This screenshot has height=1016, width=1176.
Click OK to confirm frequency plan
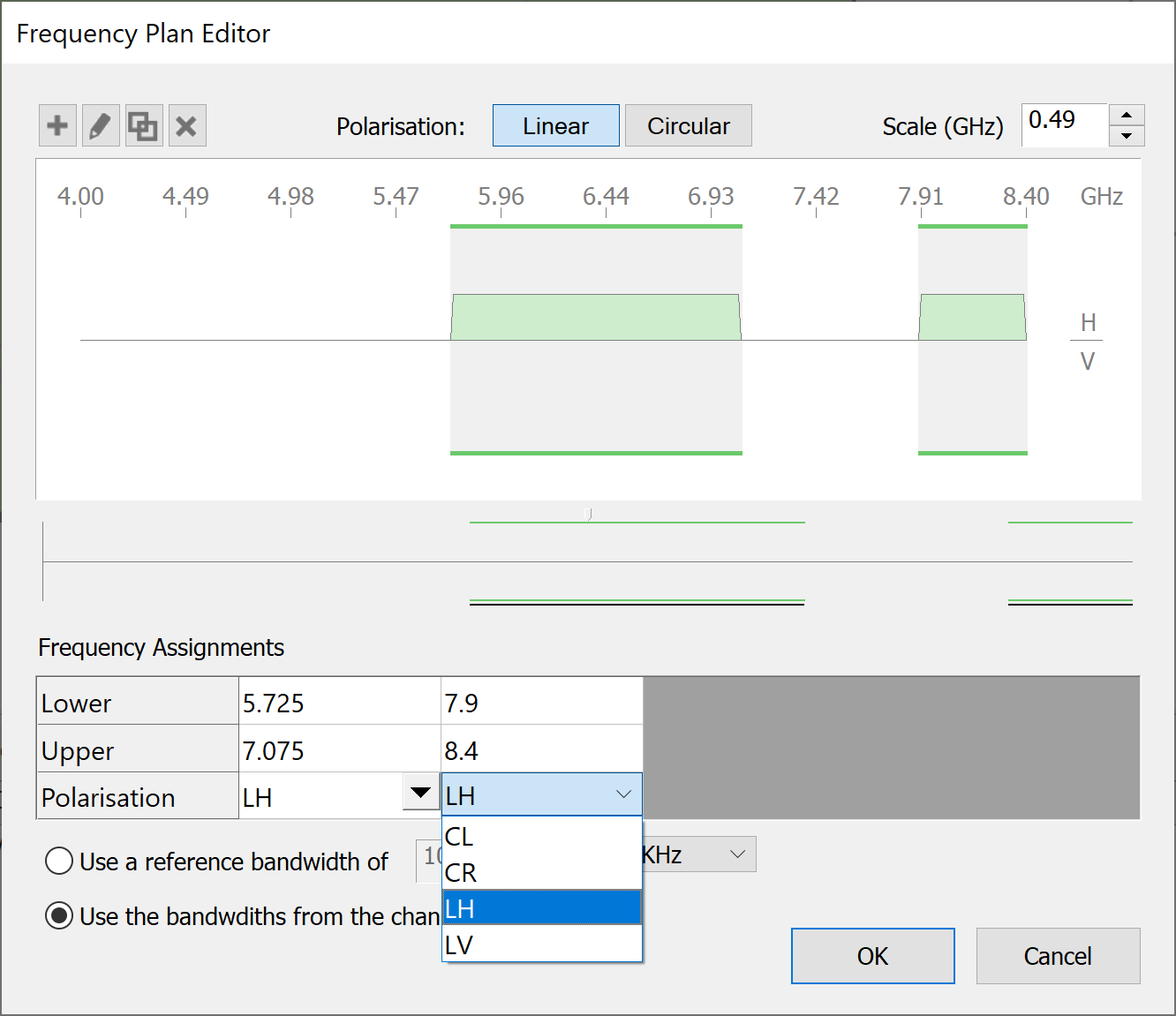click(872, 956)
